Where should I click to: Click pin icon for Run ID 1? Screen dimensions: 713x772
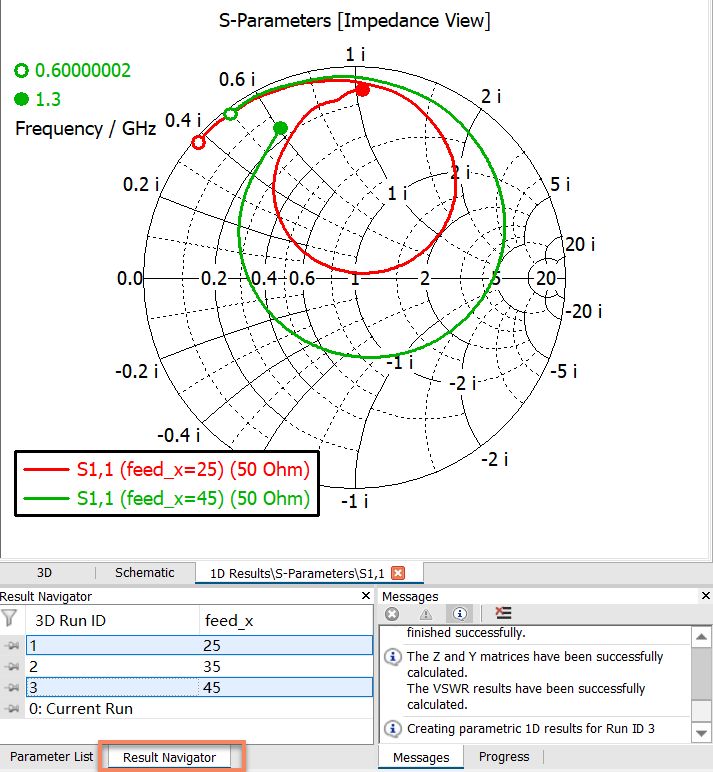[x=13, y=645]
